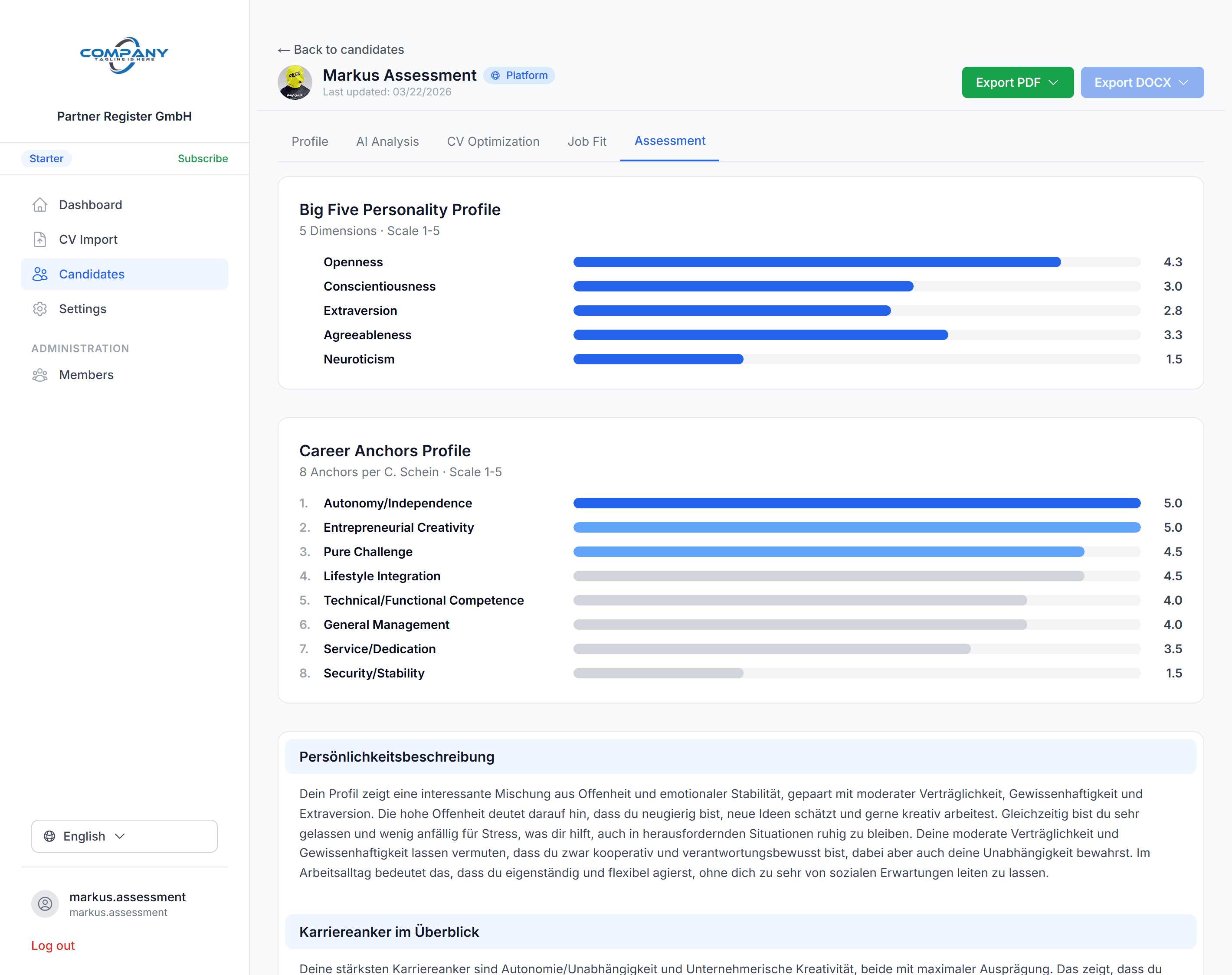Open the Dashboard via its home icon
The image size is (1232, 975).
pyautogui.click(x=40, y=204)
